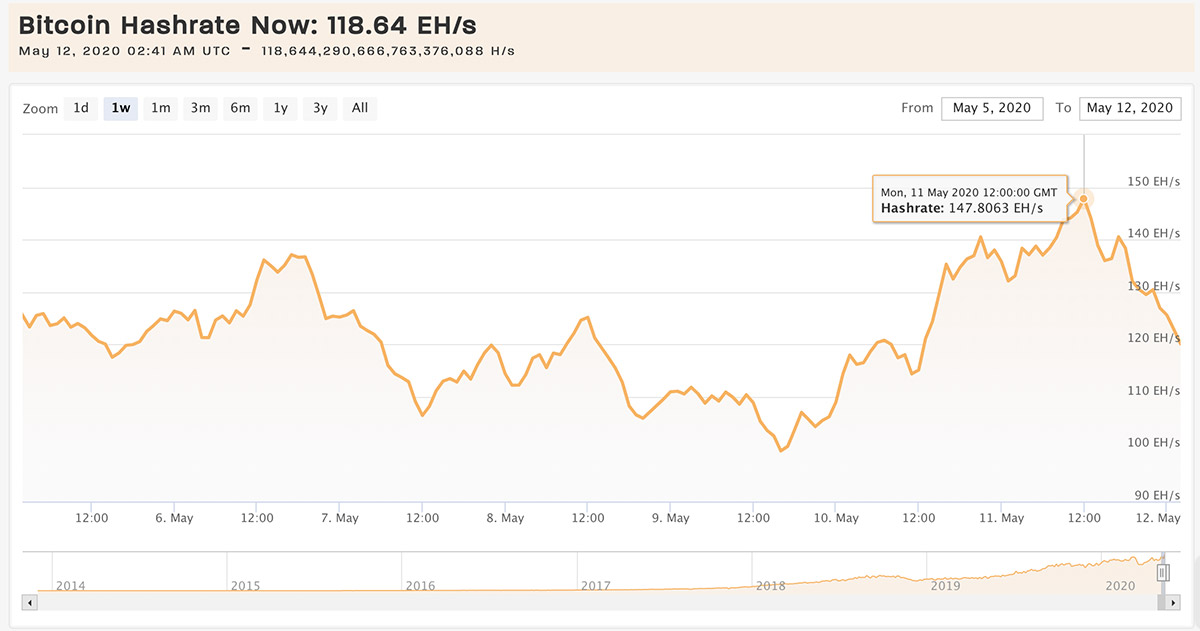Select the 1d zoom range
Image resolution: width=1200 pixels, height=631 pixels.
(81, 108)
